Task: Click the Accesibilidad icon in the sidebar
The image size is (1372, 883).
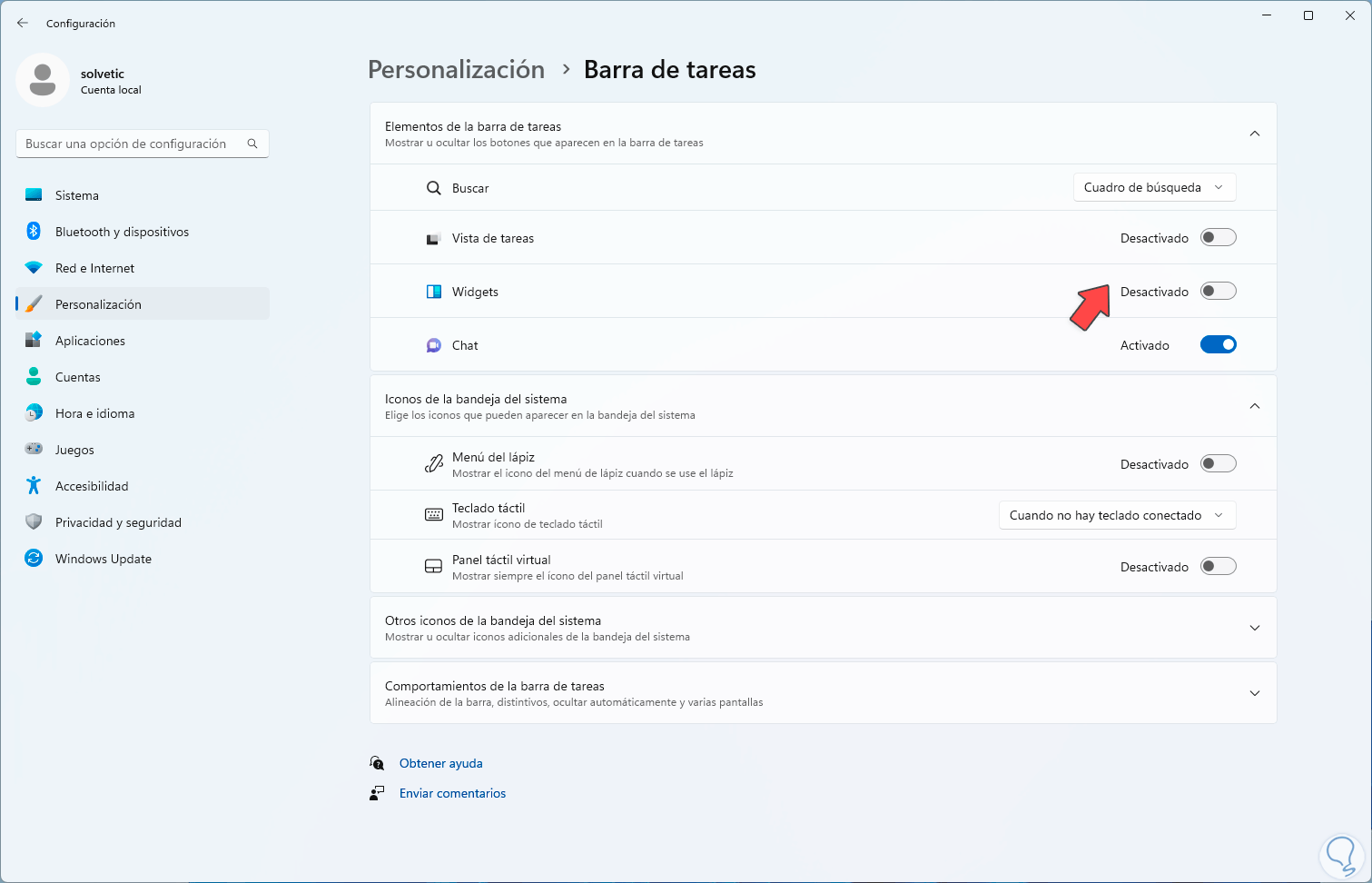Action: click(x=34, y=486)
